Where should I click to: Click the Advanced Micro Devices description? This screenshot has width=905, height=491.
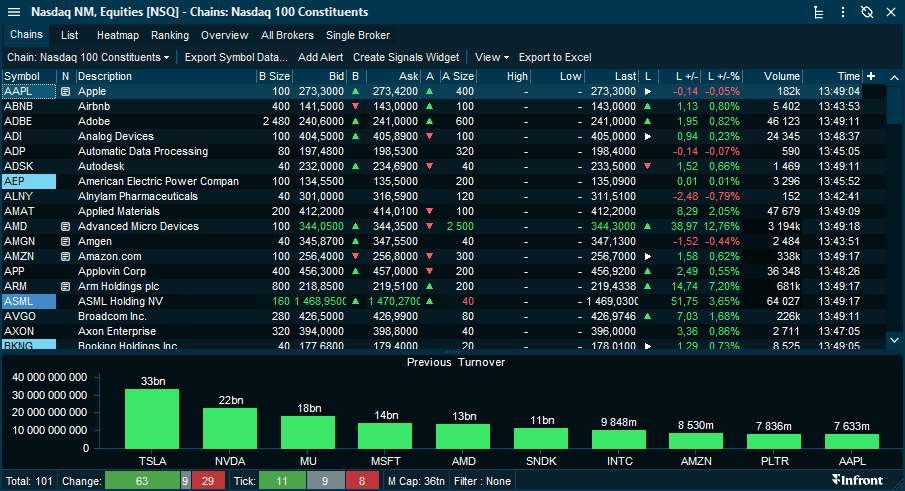[x=138, y=226]
